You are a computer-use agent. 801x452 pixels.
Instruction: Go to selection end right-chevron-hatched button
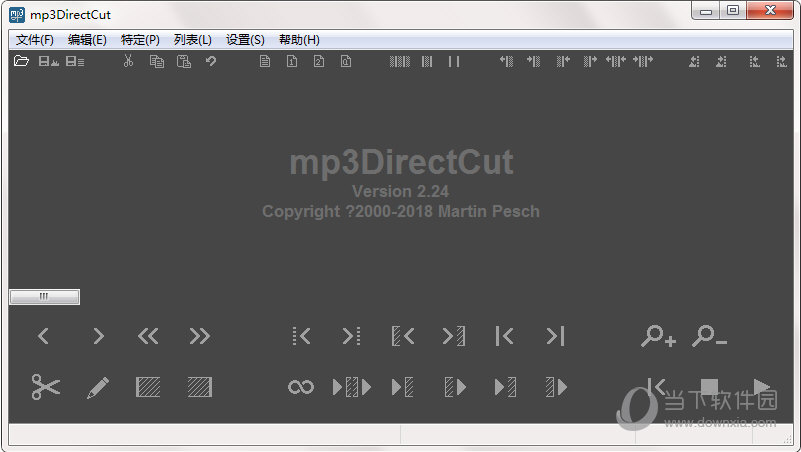pos(454,336)
